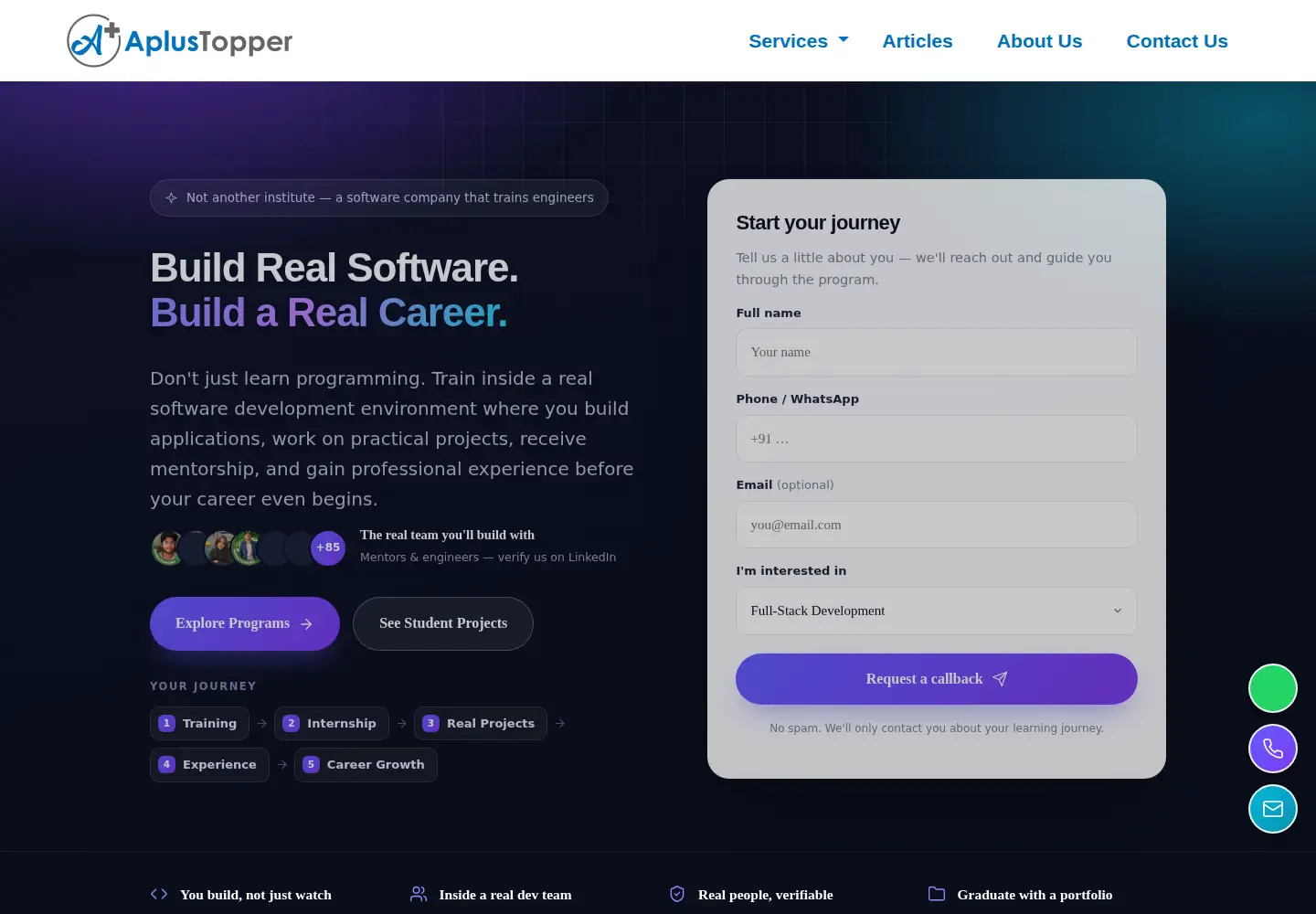The image size is (1316, 914).
Task: Open the teal email envelope button
Action: click(x=1273, y=809)
